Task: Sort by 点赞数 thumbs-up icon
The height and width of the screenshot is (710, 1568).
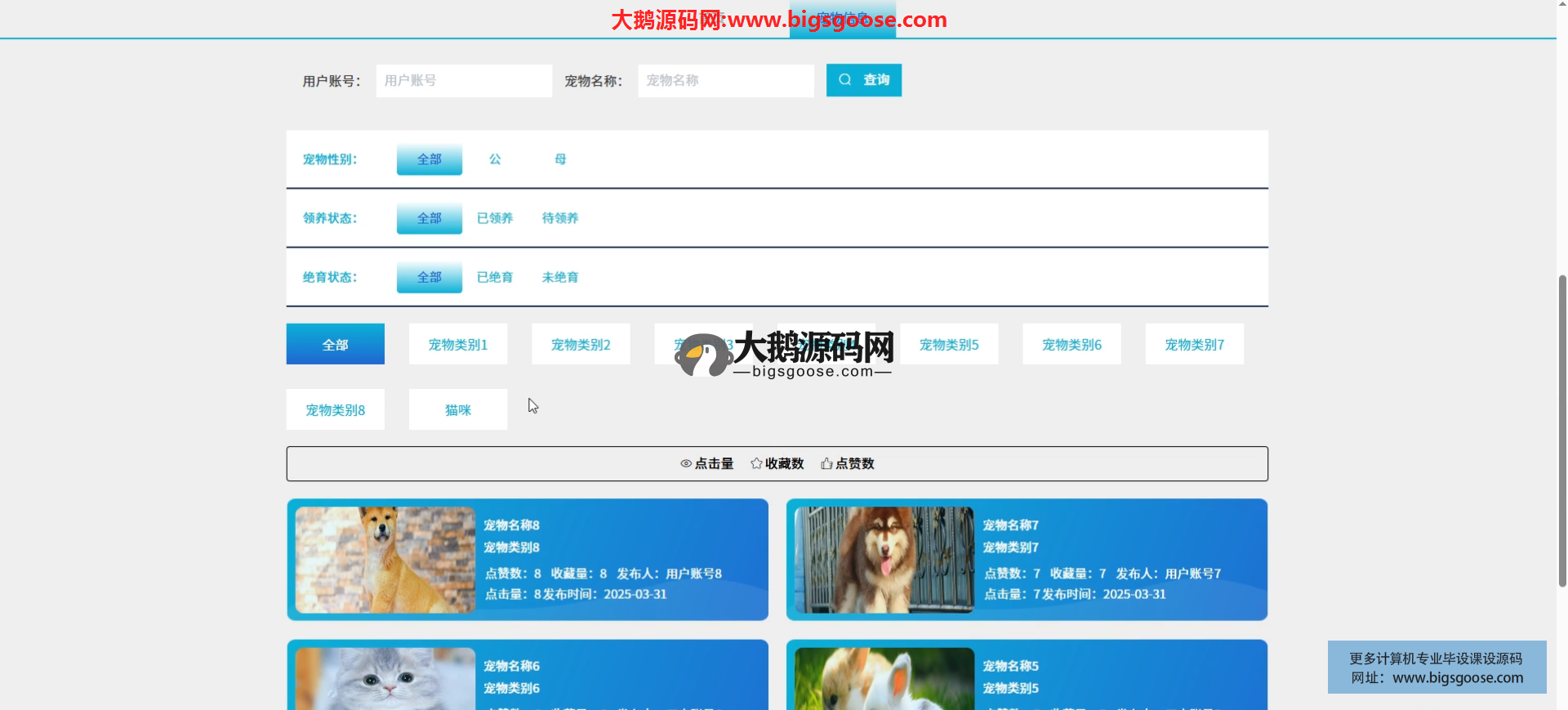Action: [826, 464]
